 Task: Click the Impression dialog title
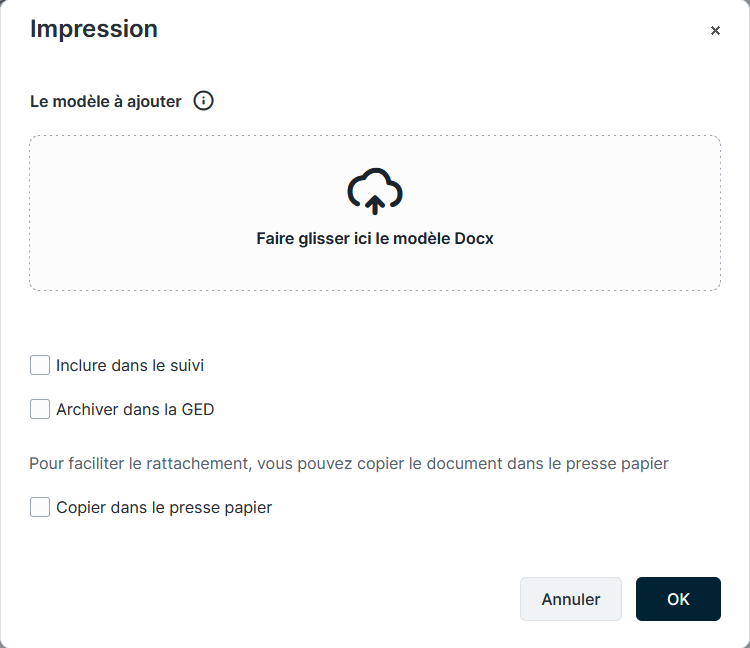pyautogui.click(x=94, y=29)
